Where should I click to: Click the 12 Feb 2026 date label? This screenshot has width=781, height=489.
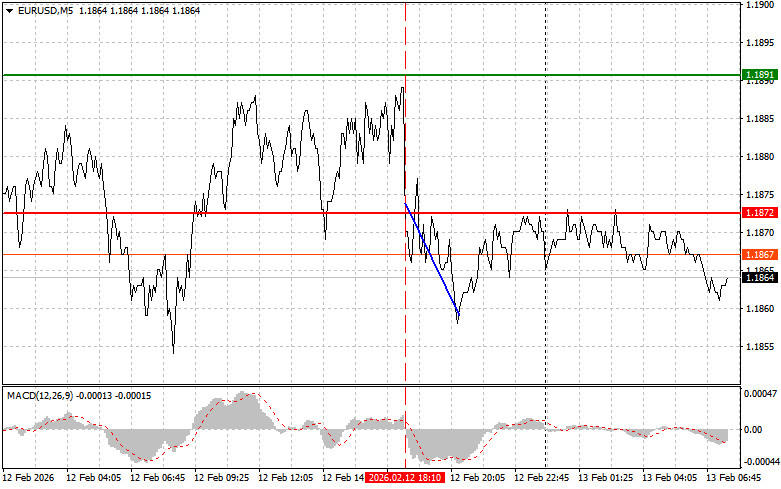click(28, 478)
